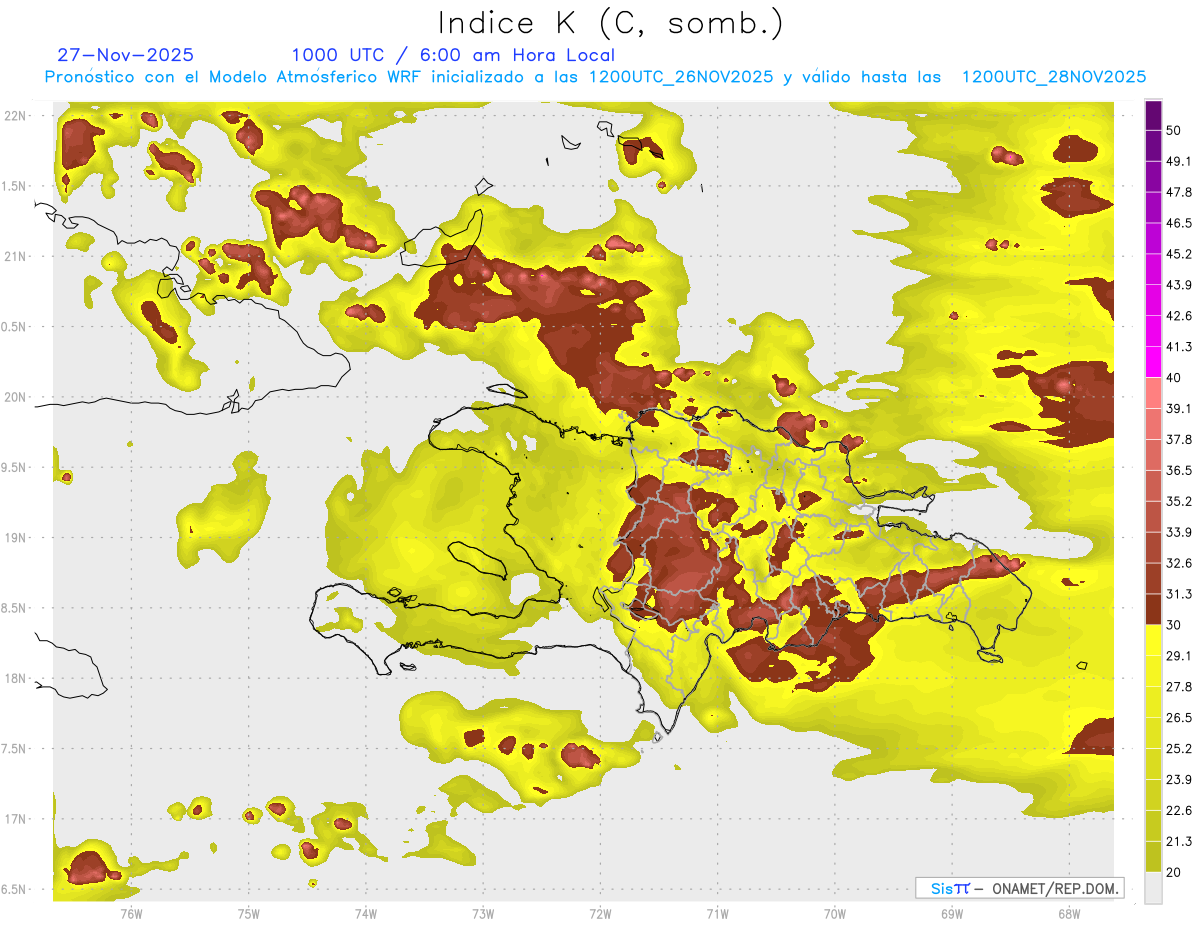Click the longitude label "68W"
The height and width of the screenshot is (927, 1200).
1069,914
